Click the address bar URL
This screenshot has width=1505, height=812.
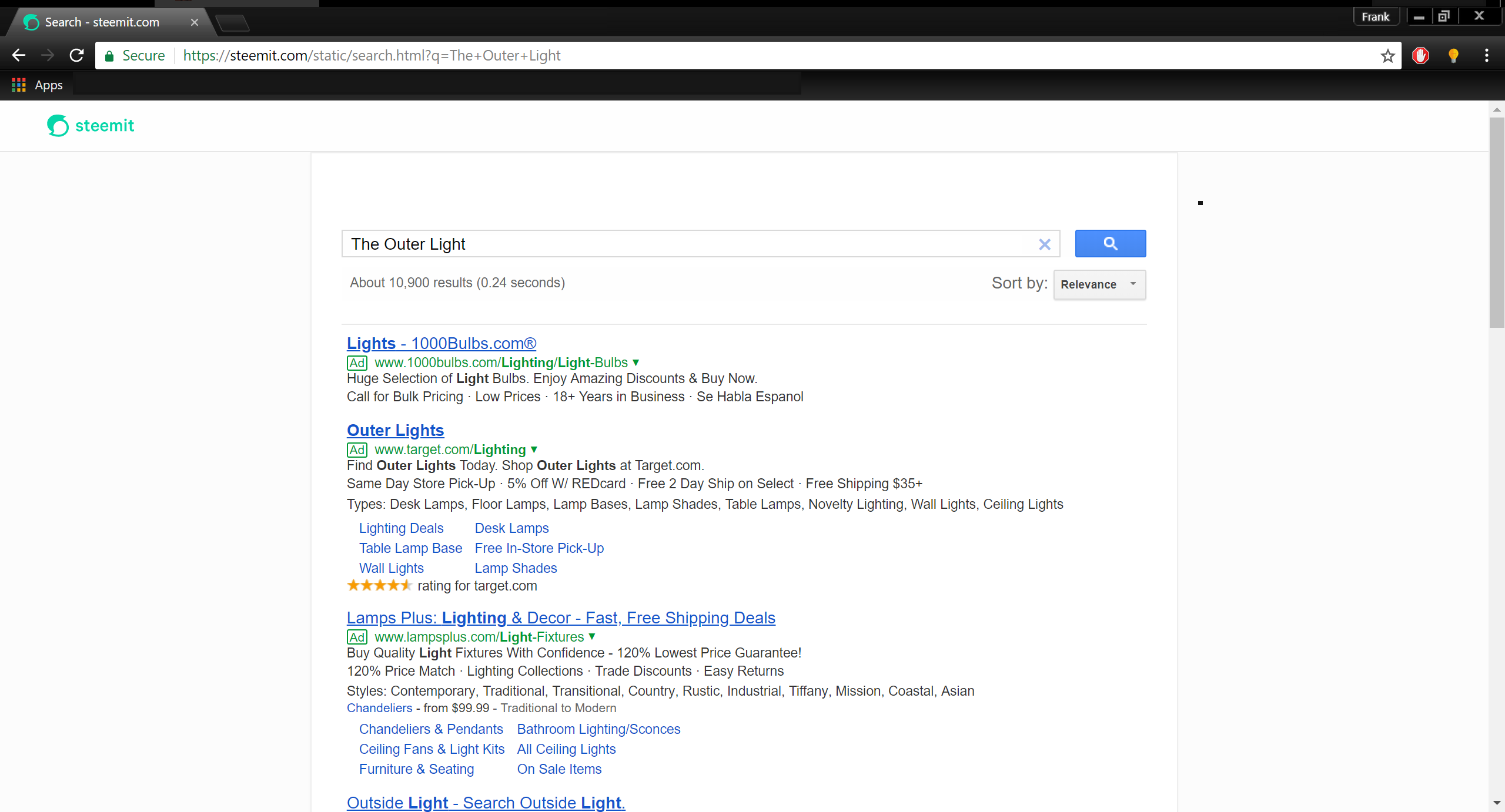(372, 56)
